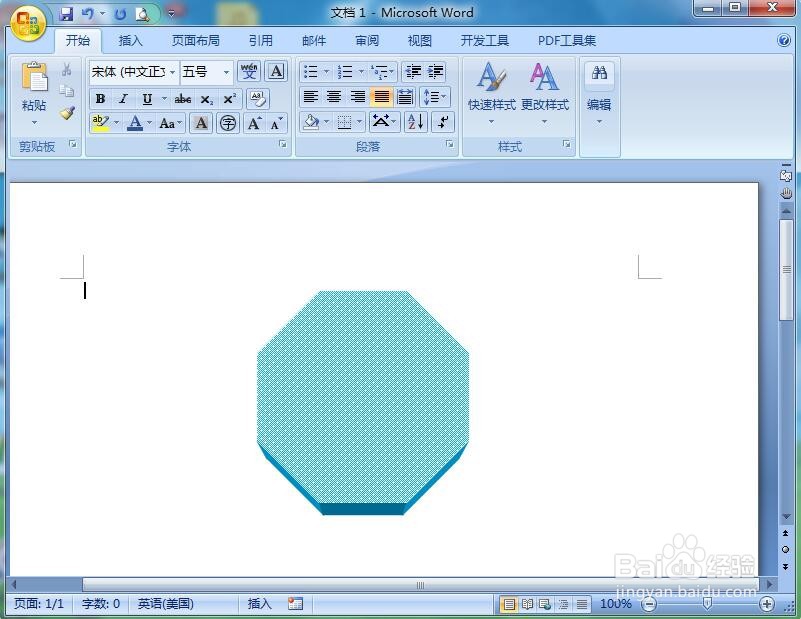
Task: Click the macro recording status icon
Action: (295, 604)
